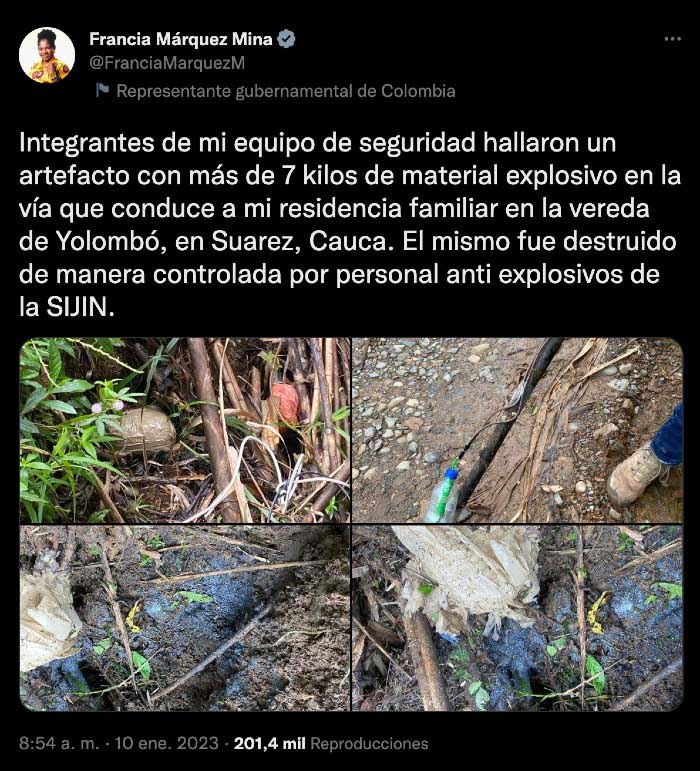Image resolution: width=700 pixels, height=771 pixels.
Task: Click the 201,4 mil view count
Action: click(x=269, y=742)
